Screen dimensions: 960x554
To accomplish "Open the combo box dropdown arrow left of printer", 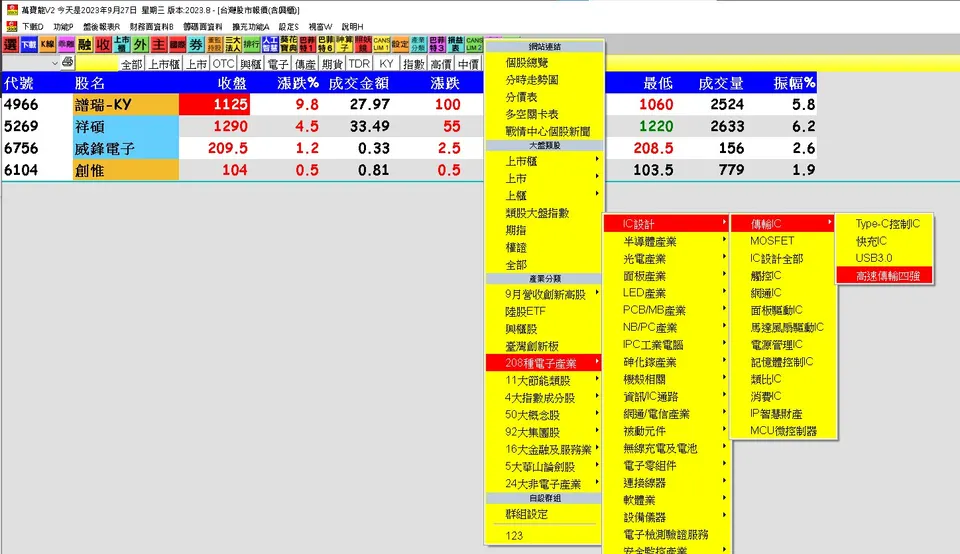I will tap(54, 63).
